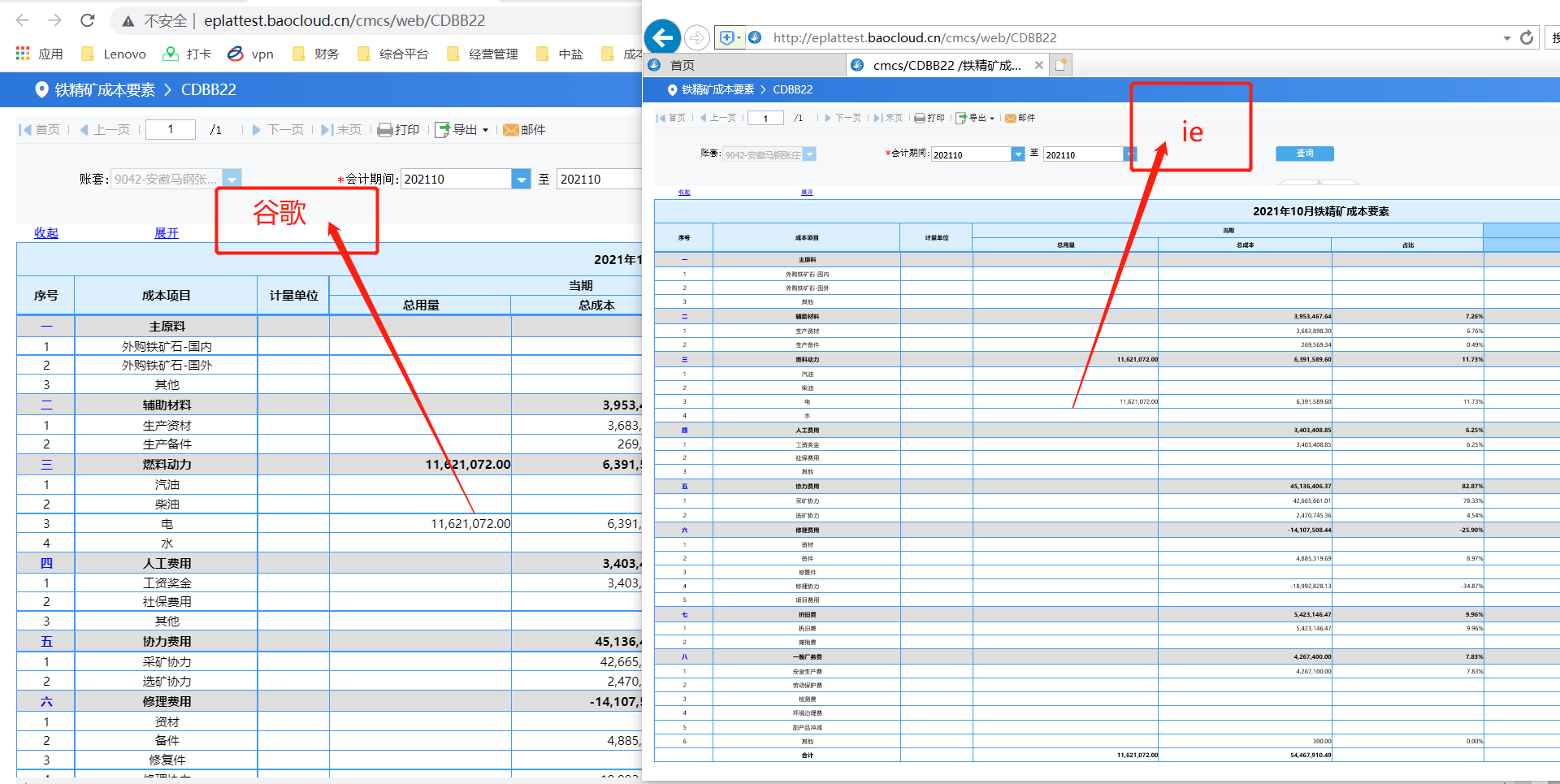The width and height of the screenshot is (1560, 784).
Task: Go to 下一页 next page in IE report
Action: click(x=843, y=118)
